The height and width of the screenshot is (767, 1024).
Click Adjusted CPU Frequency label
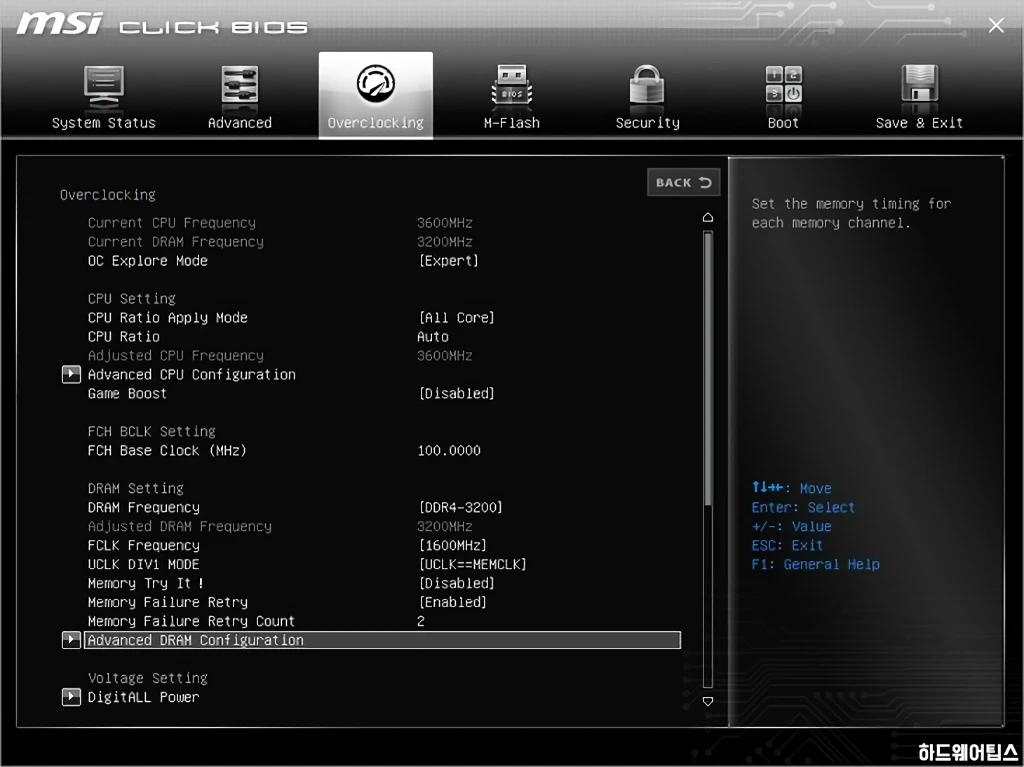(x=176, y=355)
